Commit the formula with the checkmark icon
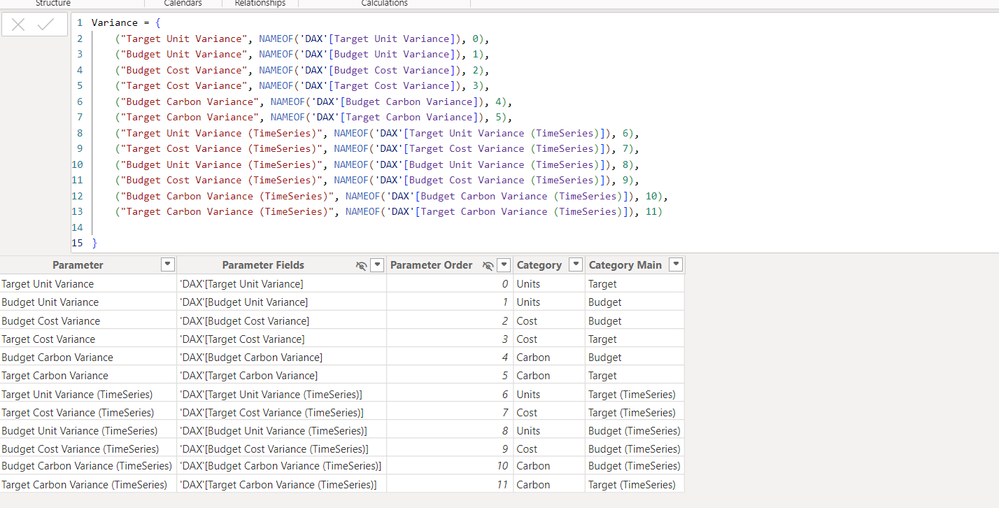The height and width of the screenshot is (508, 999). point(46,25)
